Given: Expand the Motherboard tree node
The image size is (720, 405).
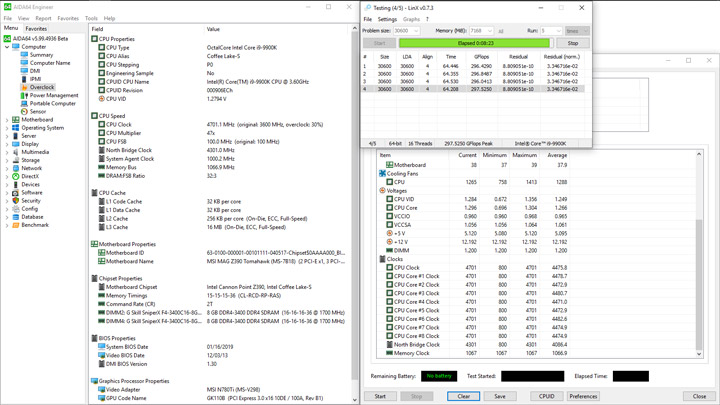Looking at the screenshot, I should pos(7,120).
